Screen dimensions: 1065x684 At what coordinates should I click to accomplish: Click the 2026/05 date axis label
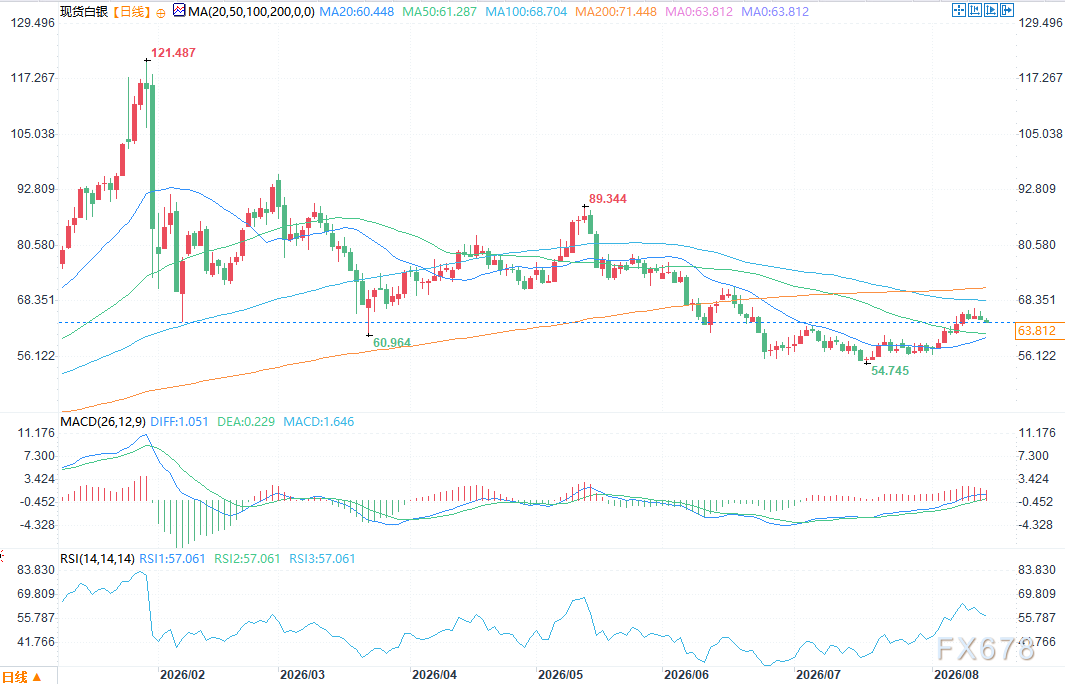point(560,675)
